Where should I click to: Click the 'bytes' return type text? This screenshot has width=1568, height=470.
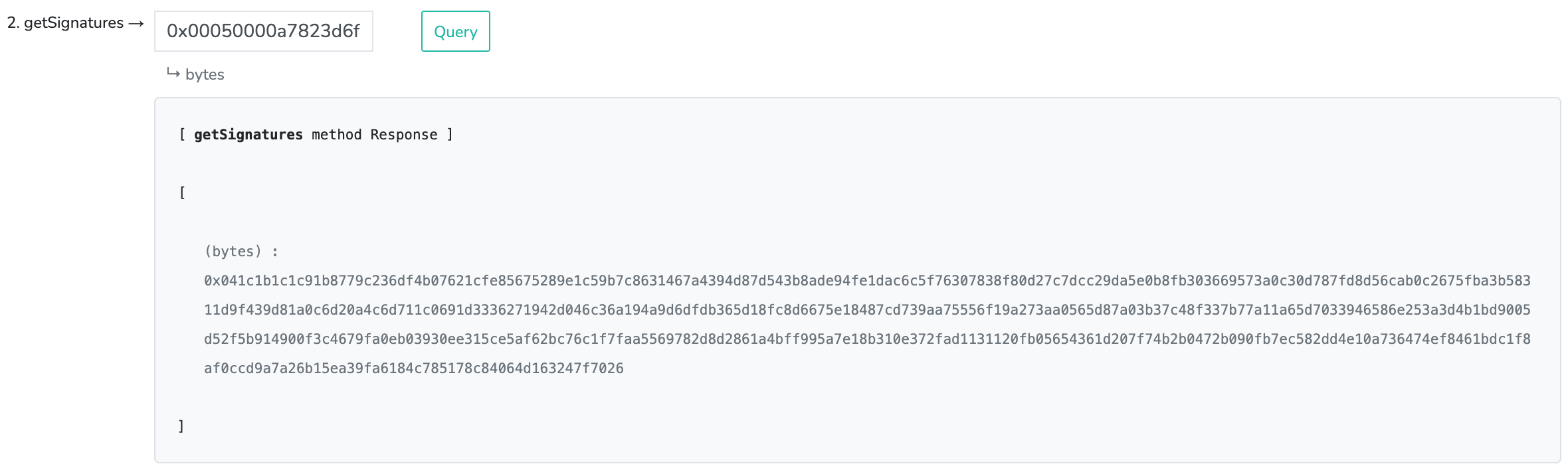(x=205, y=74)
